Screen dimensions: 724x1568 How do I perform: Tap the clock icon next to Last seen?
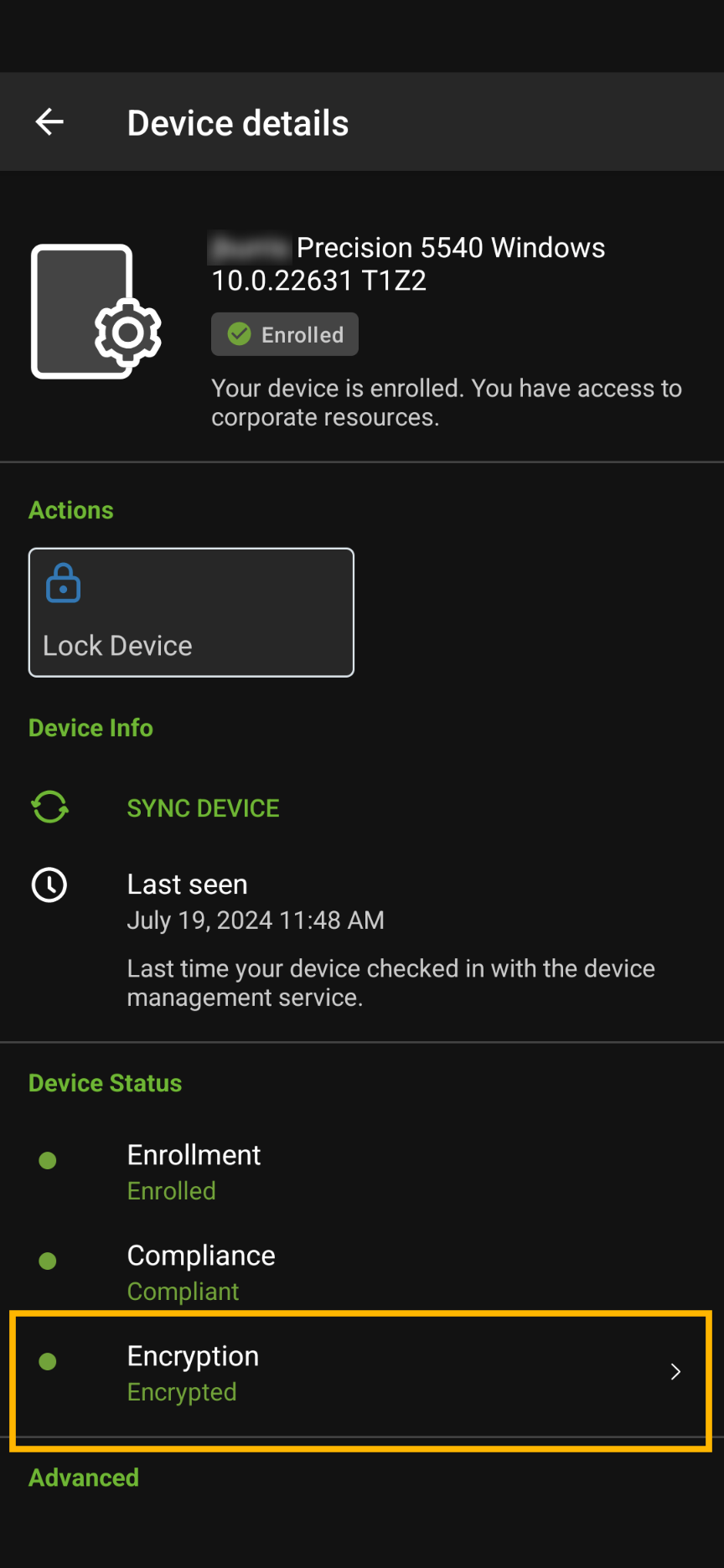49,885
